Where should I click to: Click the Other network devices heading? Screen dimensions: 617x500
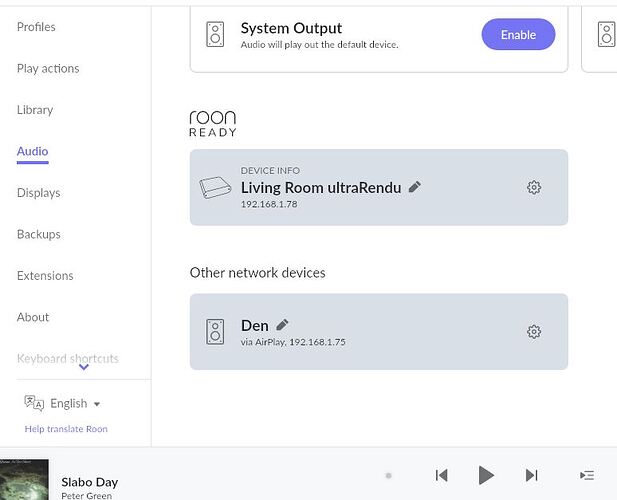(x=257, y=273)
